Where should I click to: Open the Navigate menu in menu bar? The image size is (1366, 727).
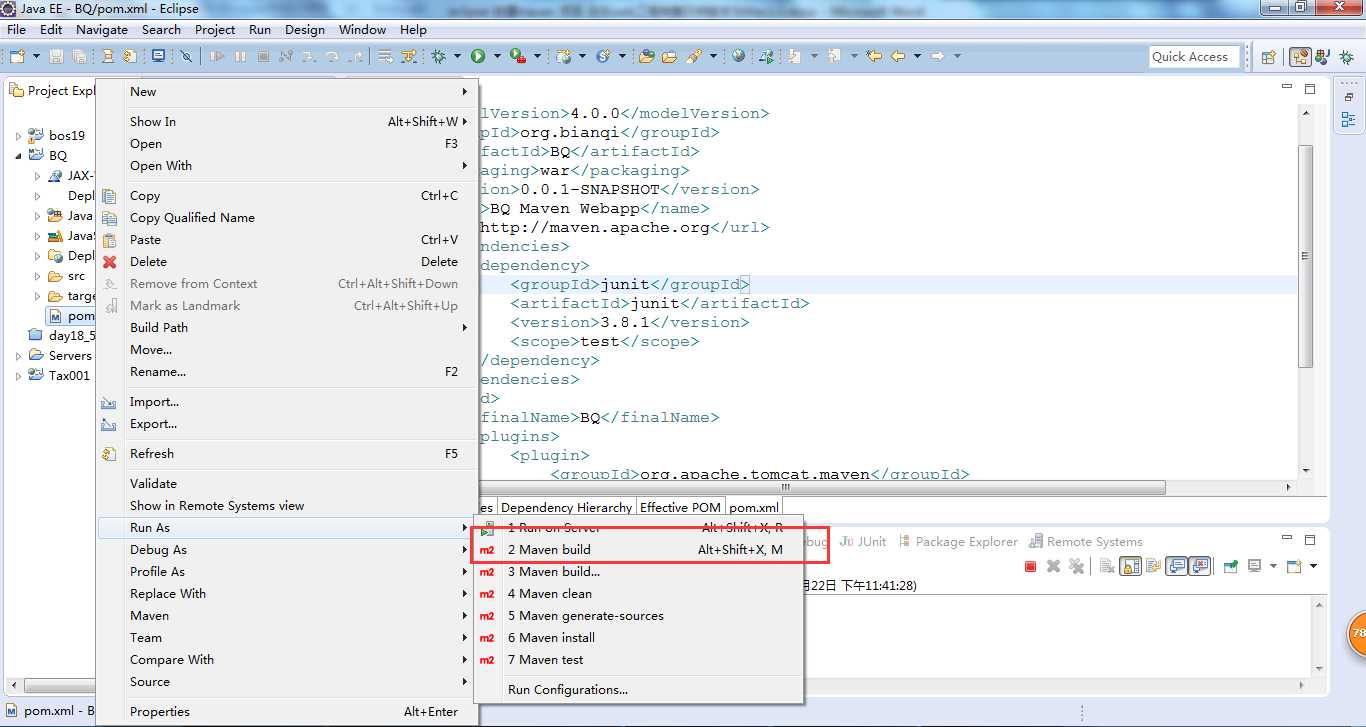pyautogui.click(x=101, y=30)
